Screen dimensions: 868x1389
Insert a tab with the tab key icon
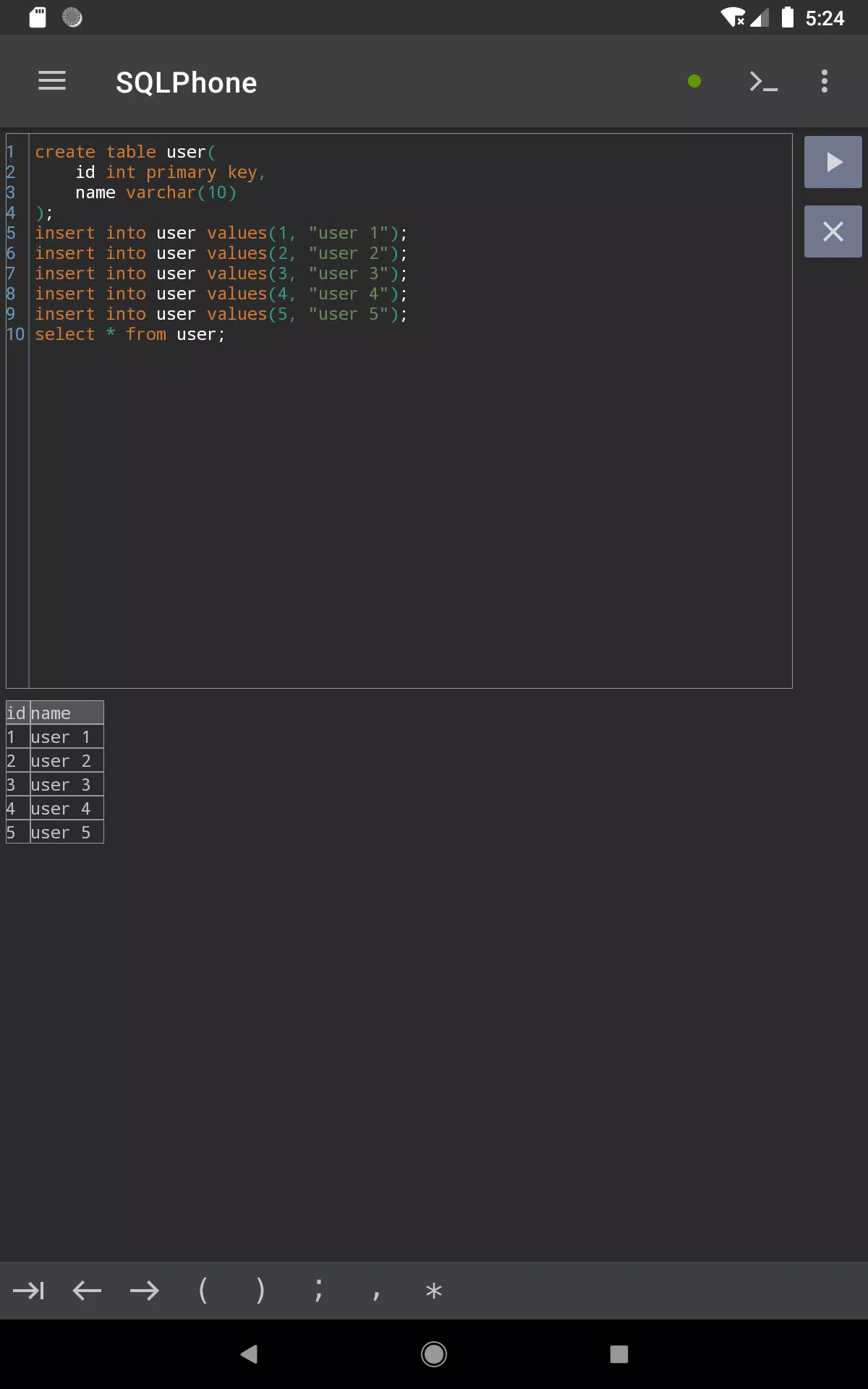click(x=29, y=1291)
